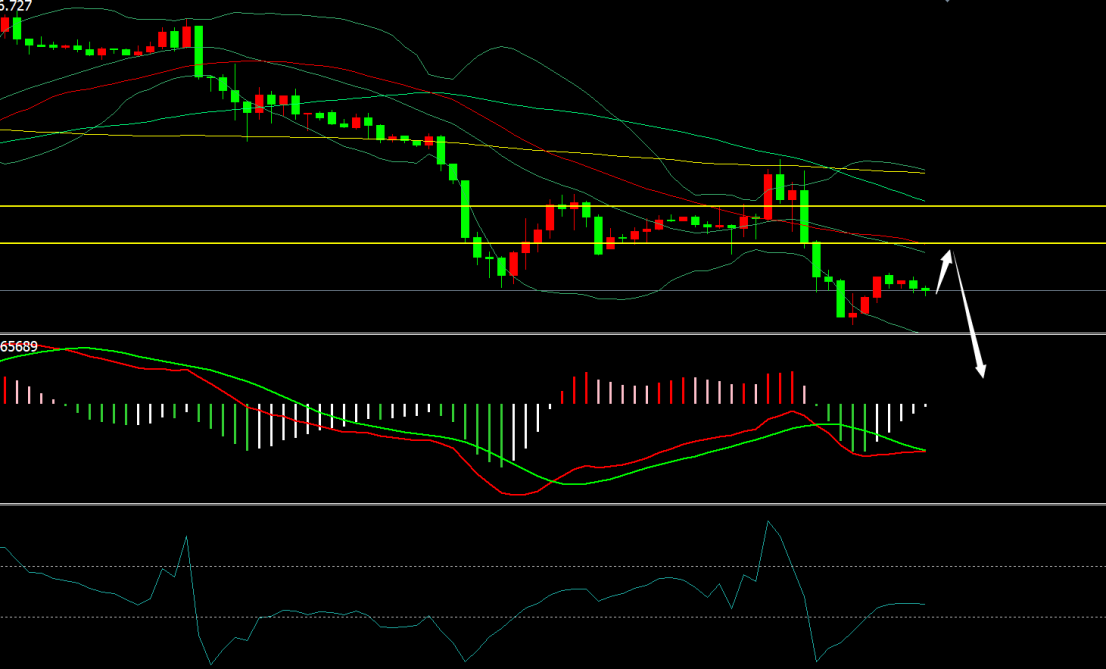Click the last candlestick on the price chart
1106x669 pixels.
pyautogui.click(x=925, y=289)
